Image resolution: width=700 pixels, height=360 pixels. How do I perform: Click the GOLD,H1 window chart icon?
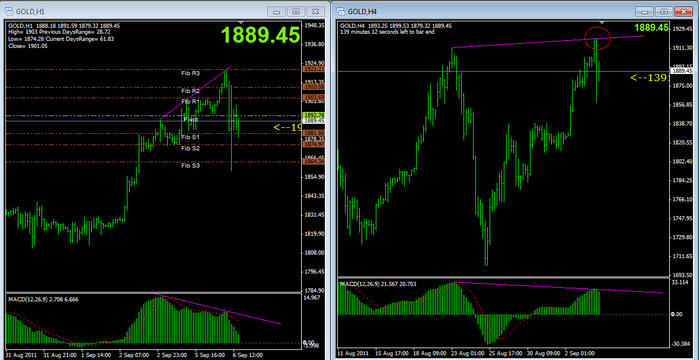click(10, 11)
